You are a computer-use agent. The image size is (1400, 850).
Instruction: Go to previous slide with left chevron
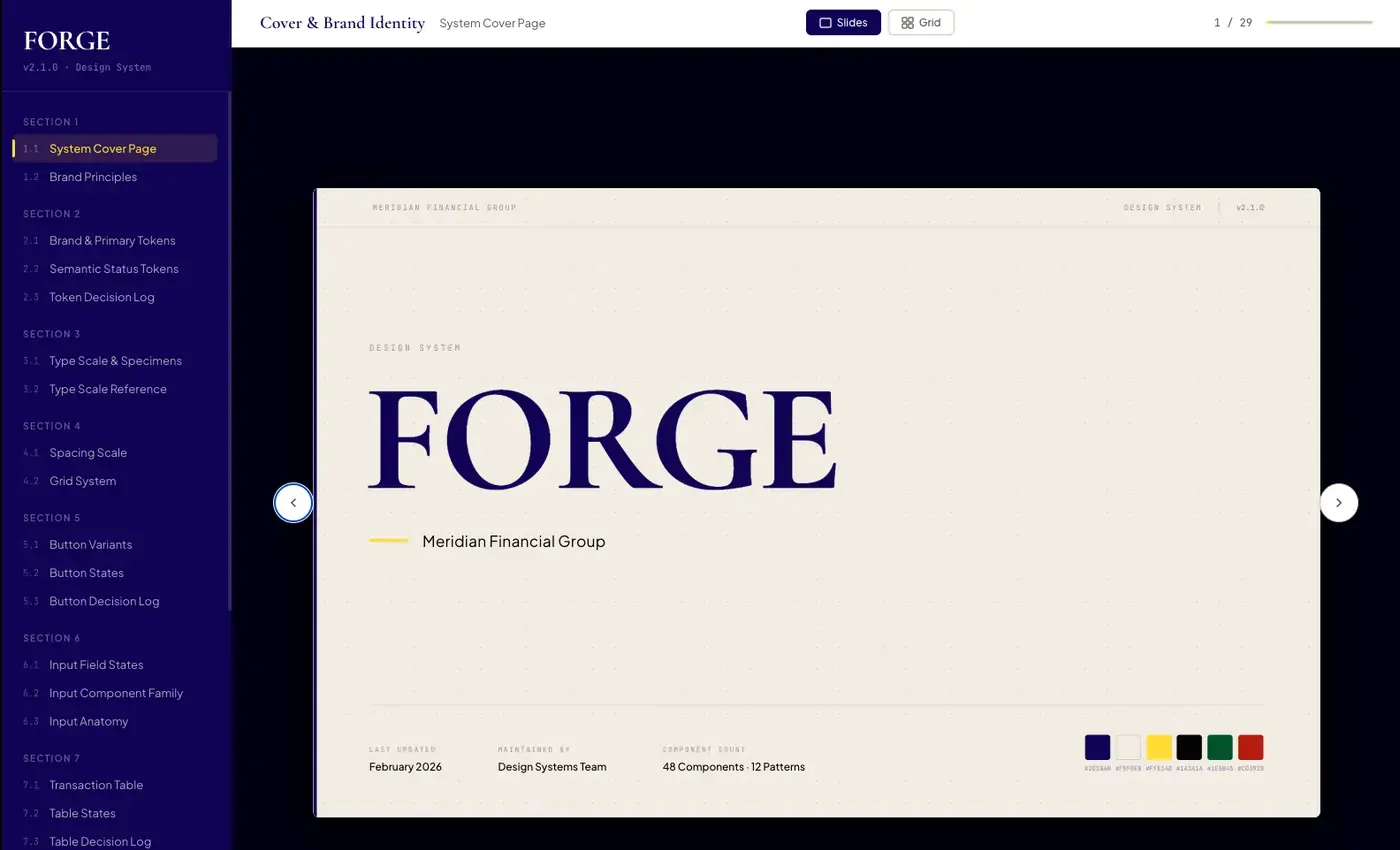pyautogui.click(x=293, y=502)
